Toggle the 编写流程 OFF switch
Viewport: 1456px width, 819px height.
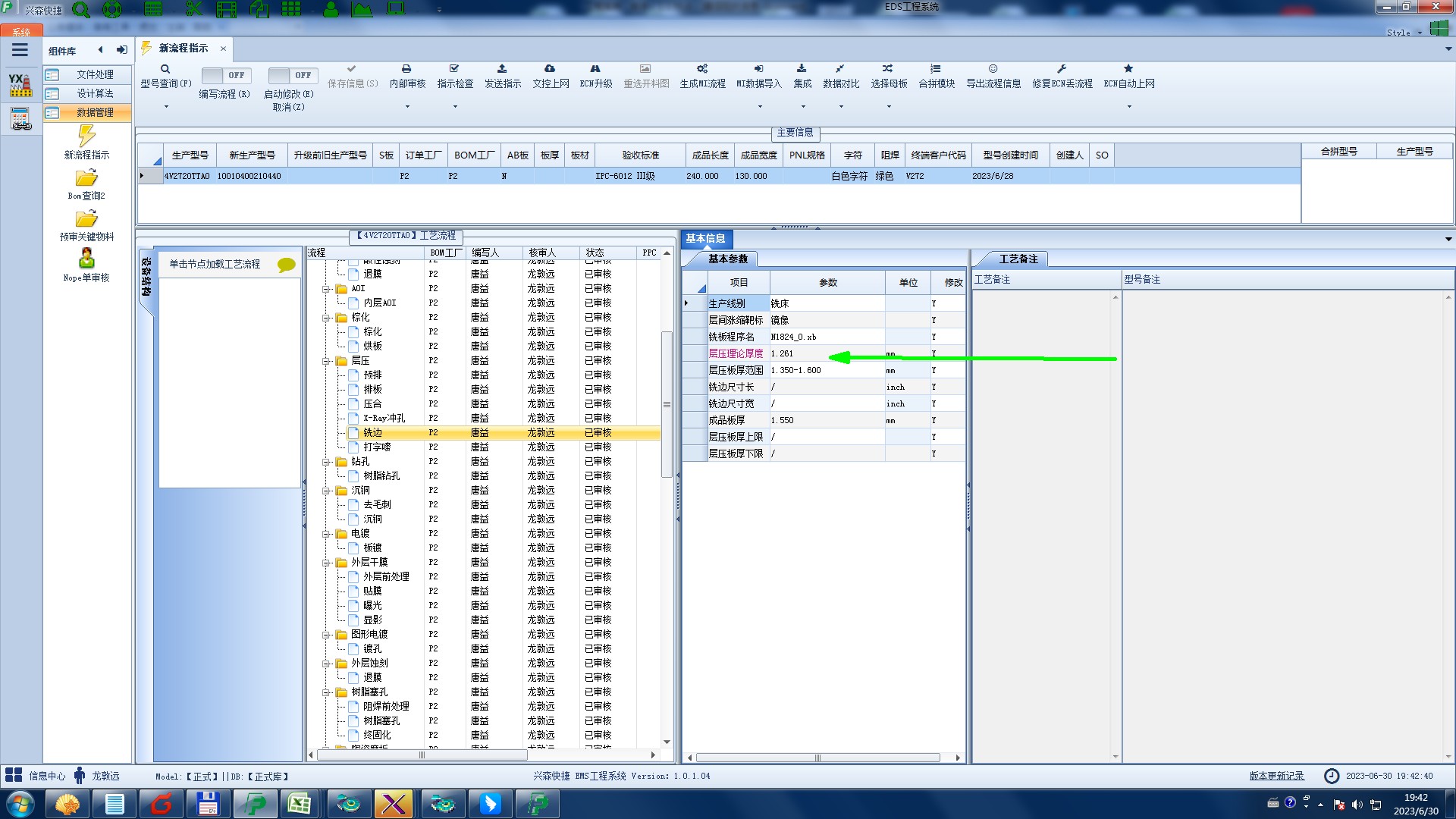coord(225,75)
